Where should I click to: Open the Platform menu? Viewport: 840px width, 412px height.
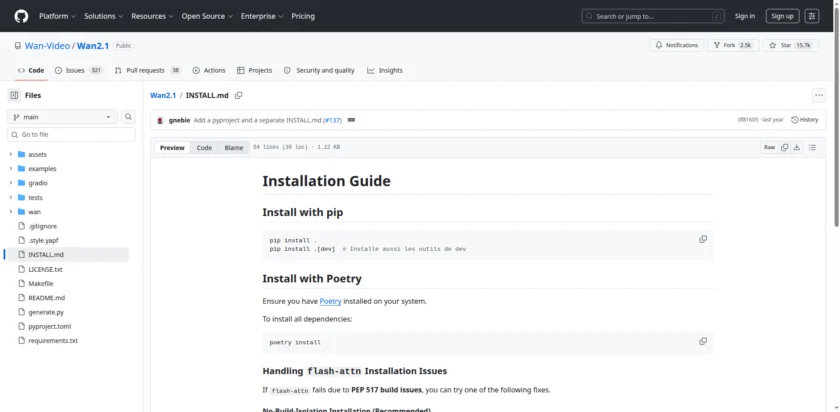(x=57, y=16)
